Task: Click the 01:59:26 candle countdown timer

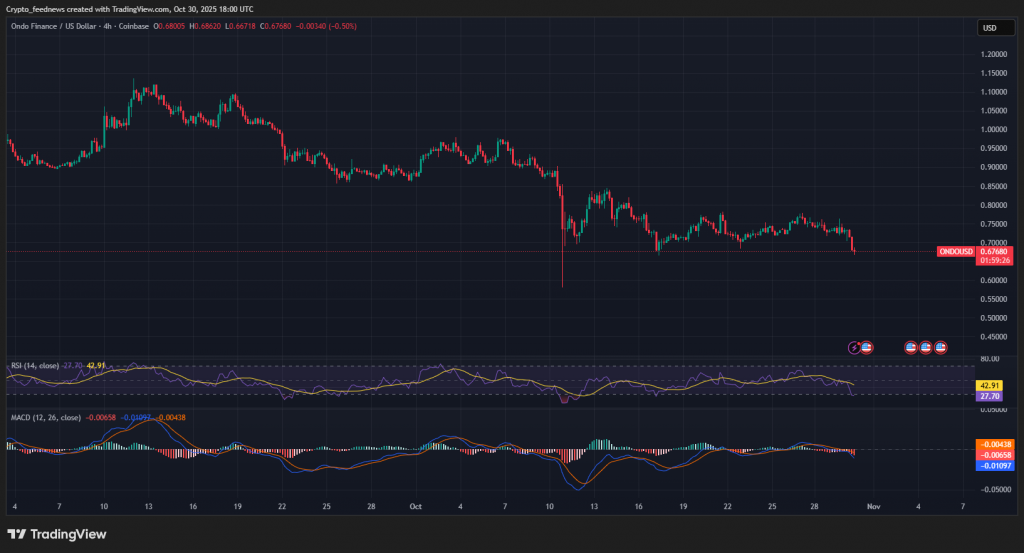Action: tap(996, 260)
